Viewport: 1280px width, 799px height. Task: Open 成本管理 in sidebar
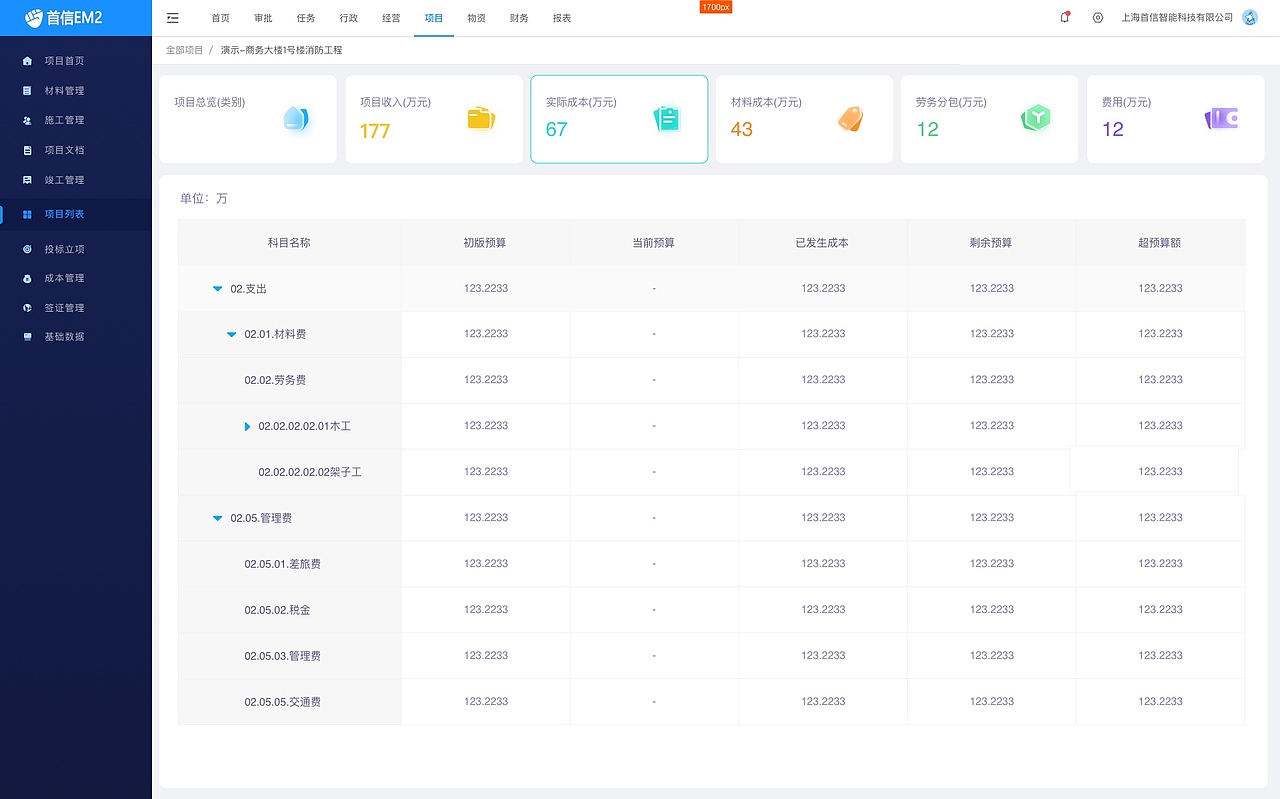(64, 278)
